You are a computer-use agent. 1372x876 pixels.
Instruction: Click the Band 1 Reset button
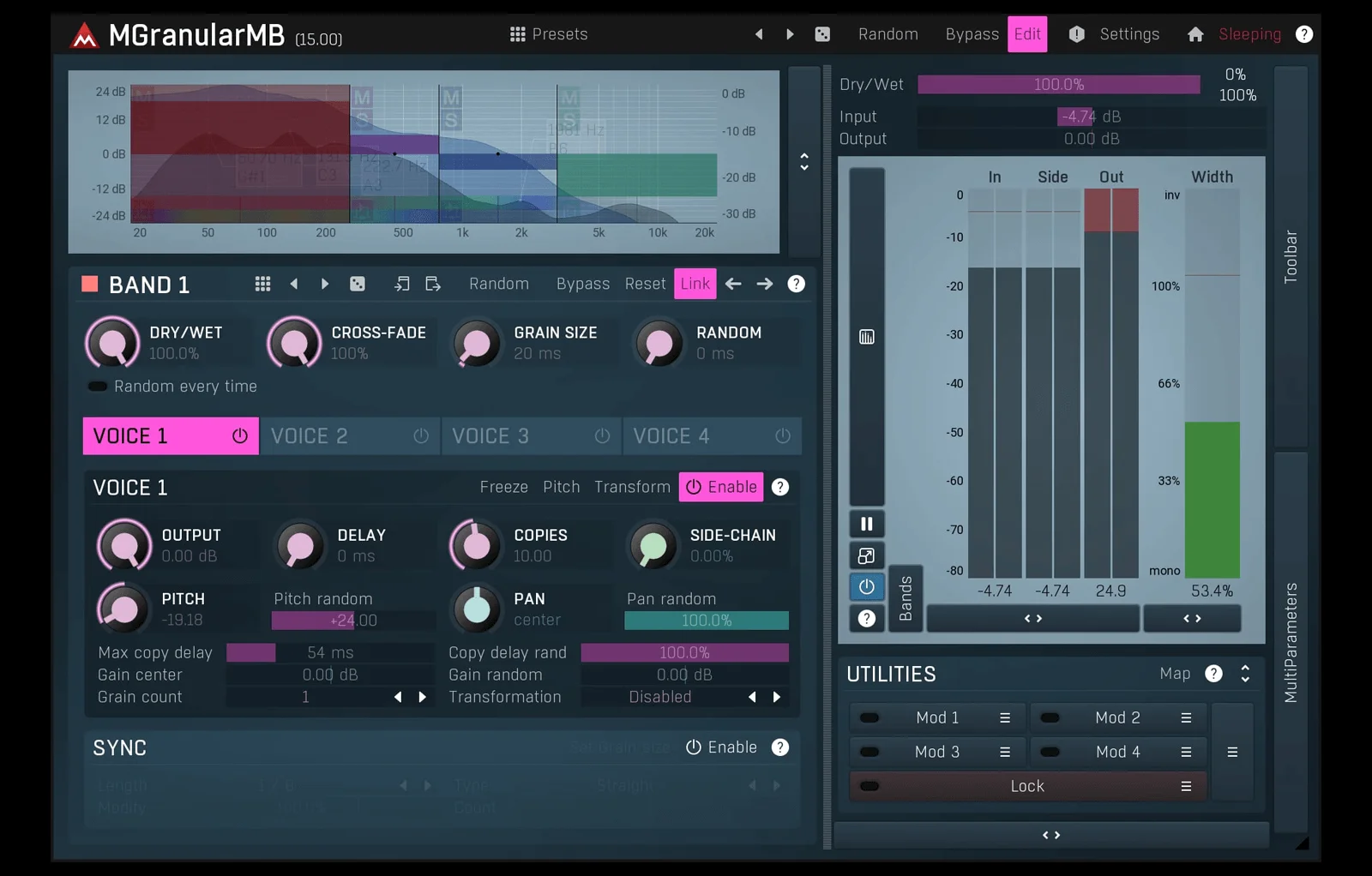tap(645, 284)
